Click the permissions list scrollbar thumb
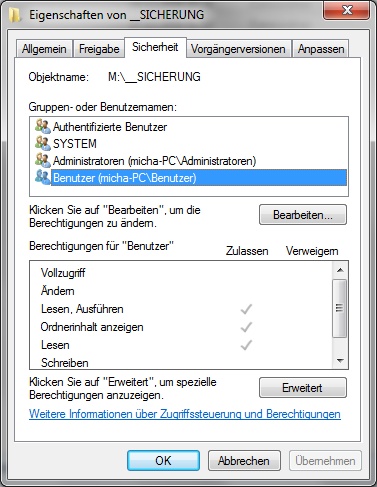377x487 pixels. click(340, 308)
